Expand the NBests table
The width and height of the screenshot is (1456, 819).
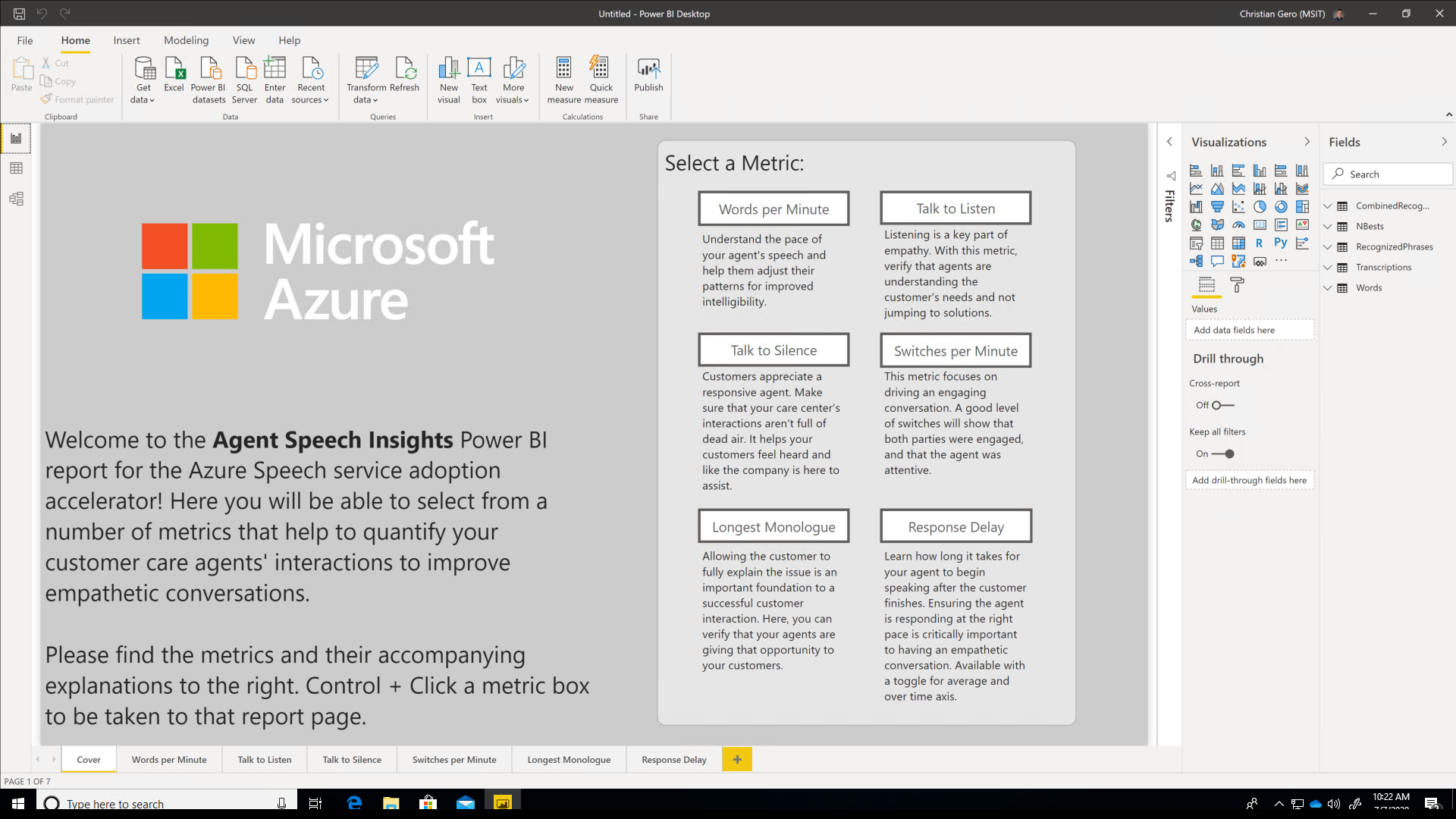coord(1328,227)
